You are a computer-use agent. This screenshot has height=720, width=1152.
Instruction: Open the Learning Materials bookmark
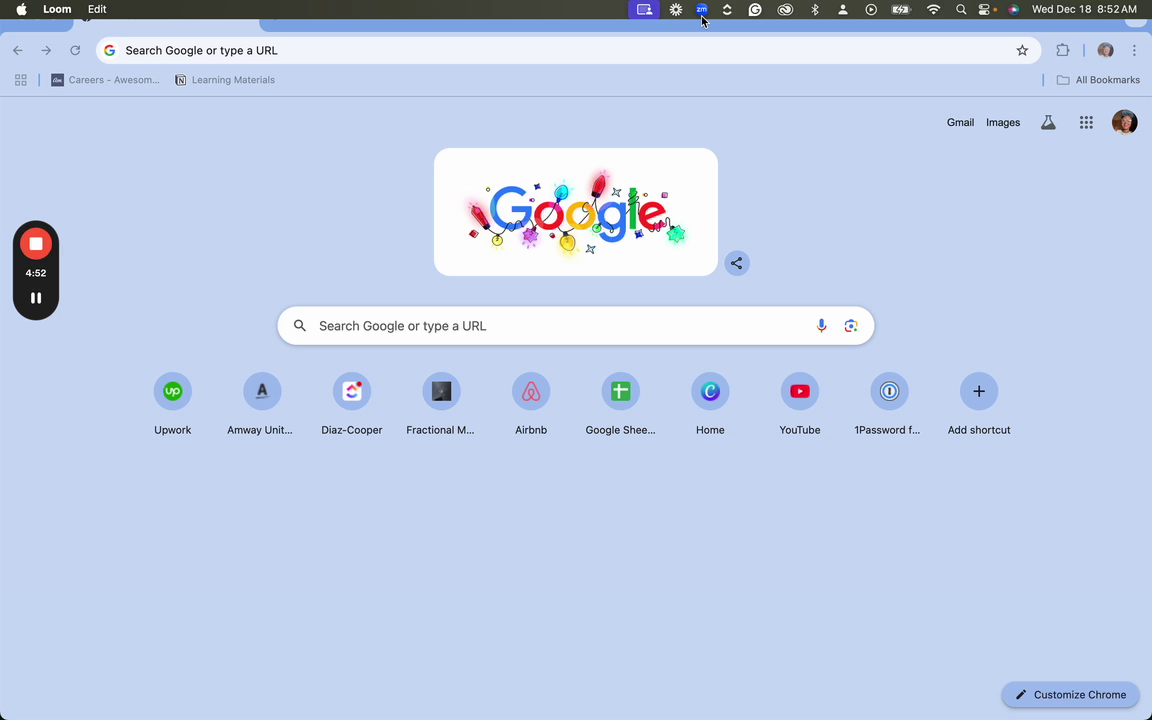(225, 80)
